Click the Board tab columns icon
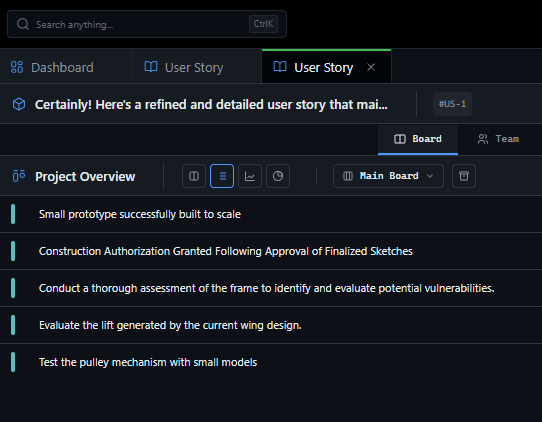The height and width of the screenshot is (422, 542). click(400, 139)
